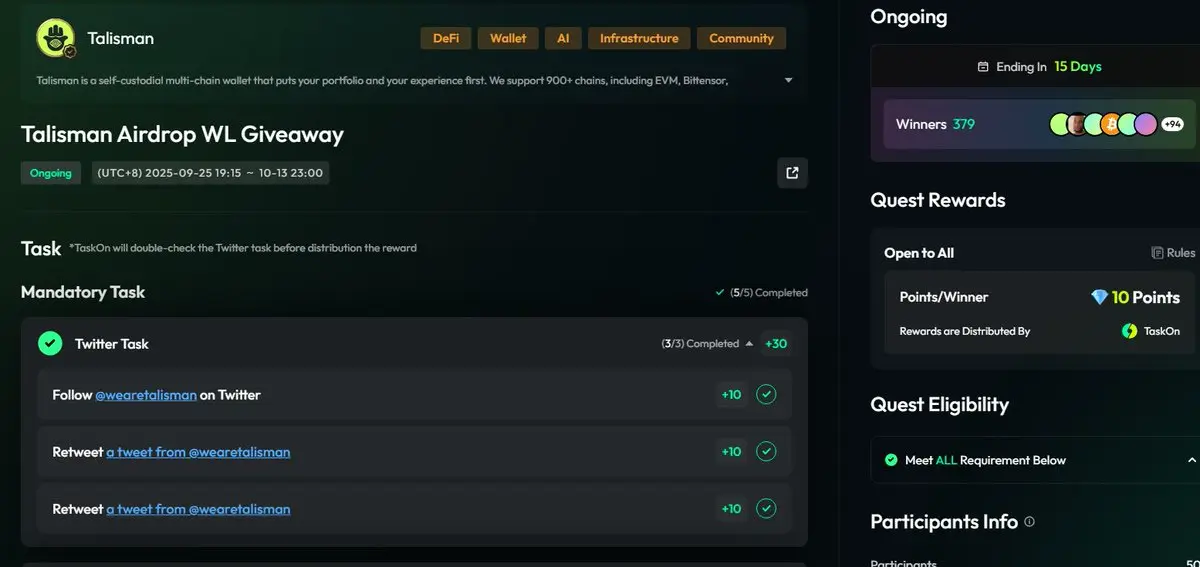Viewport: 1200px width, 567px height.
Task: Click the green Twitter Task completed checkmark
Action: click(50, 343)
